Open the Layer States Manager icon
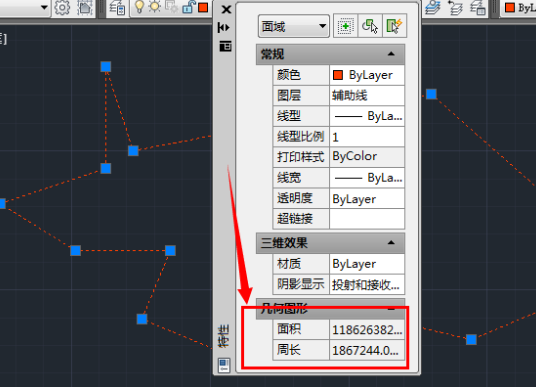The width and height of the screenshot is (536, 387). click(478, 8)
